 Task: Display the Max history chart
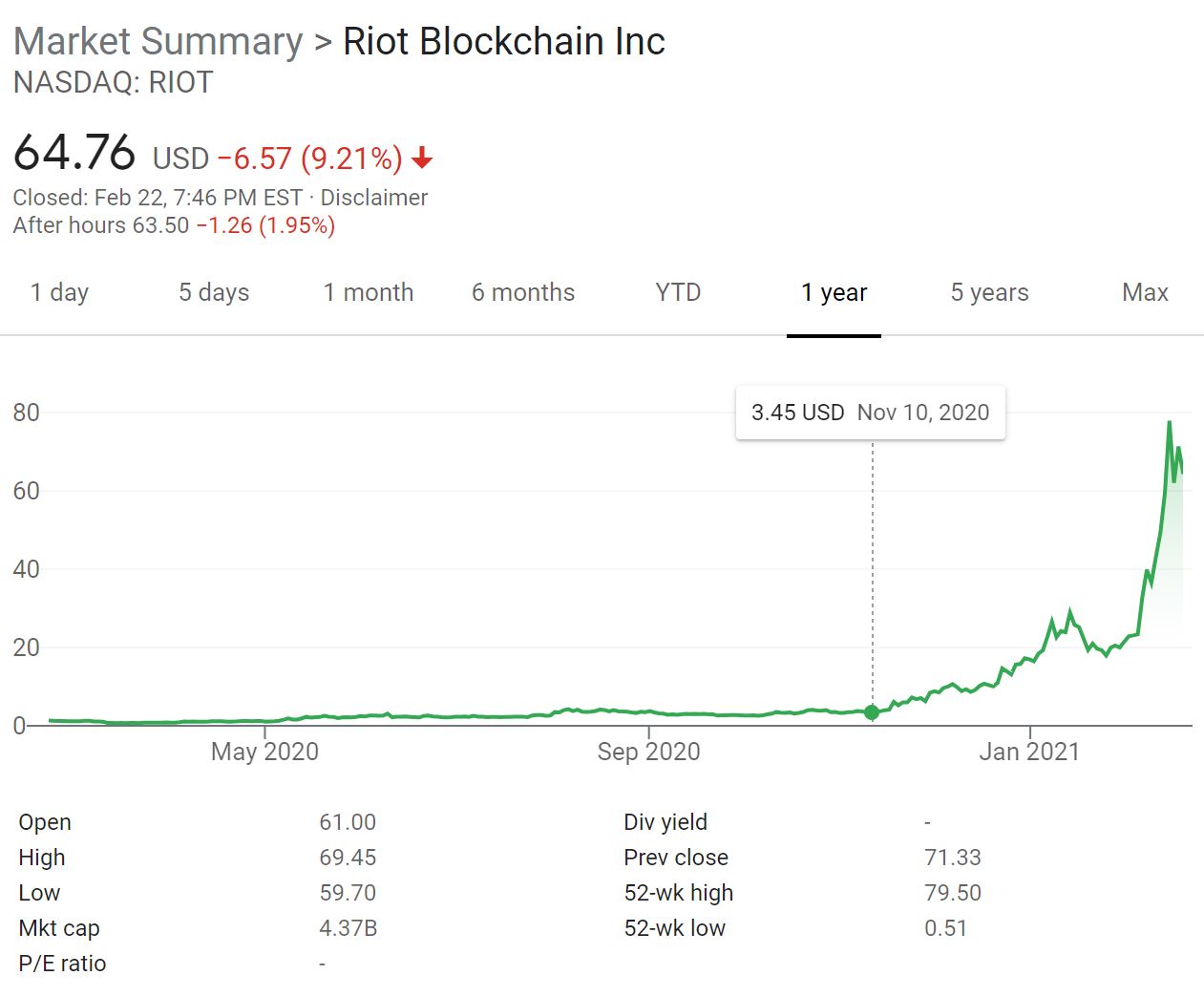1144,293
